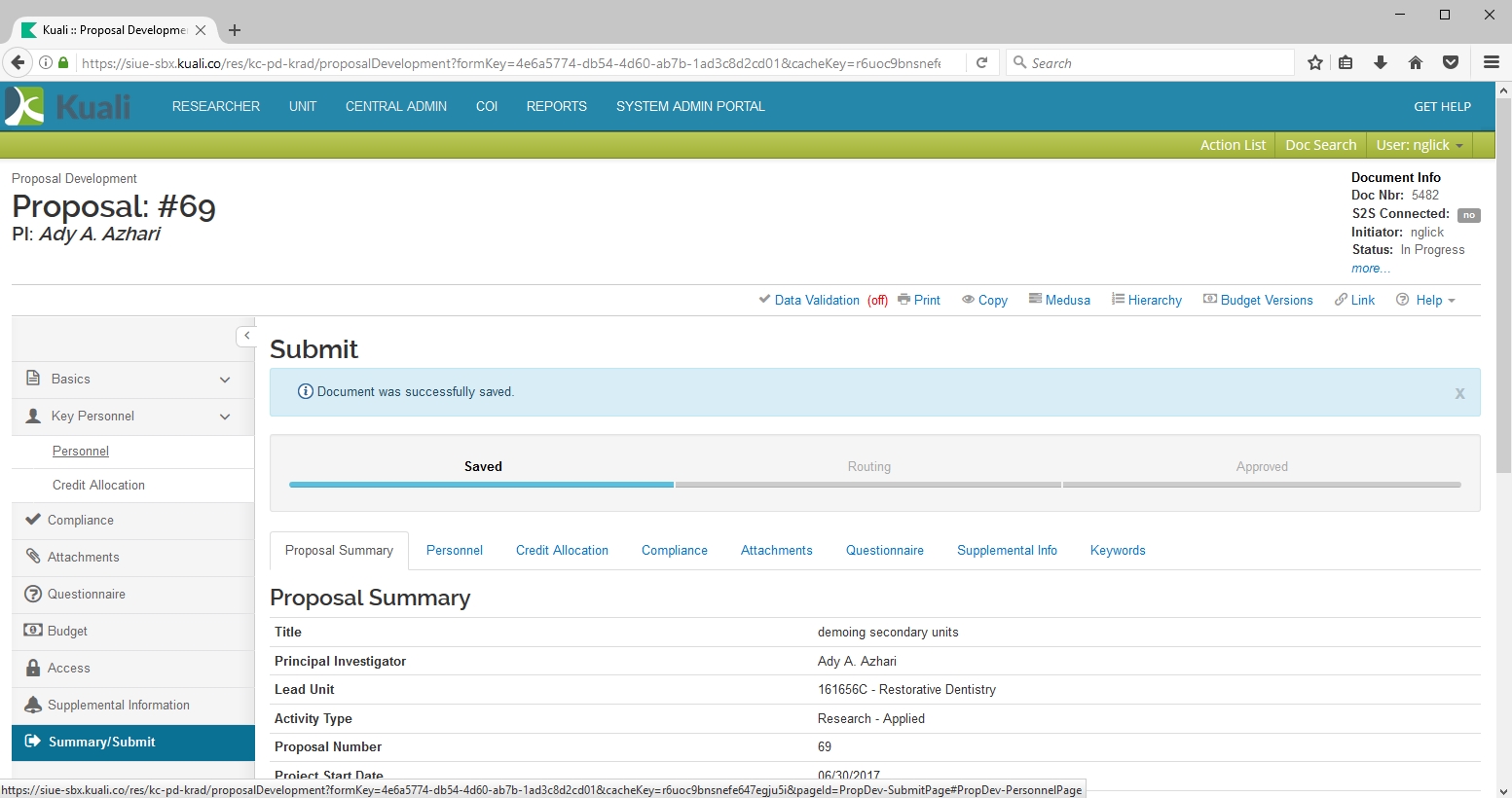This screenshot has width=1512, height=798.
Task: Switch to the Credit Allocation tab
Action: point(562,551)
